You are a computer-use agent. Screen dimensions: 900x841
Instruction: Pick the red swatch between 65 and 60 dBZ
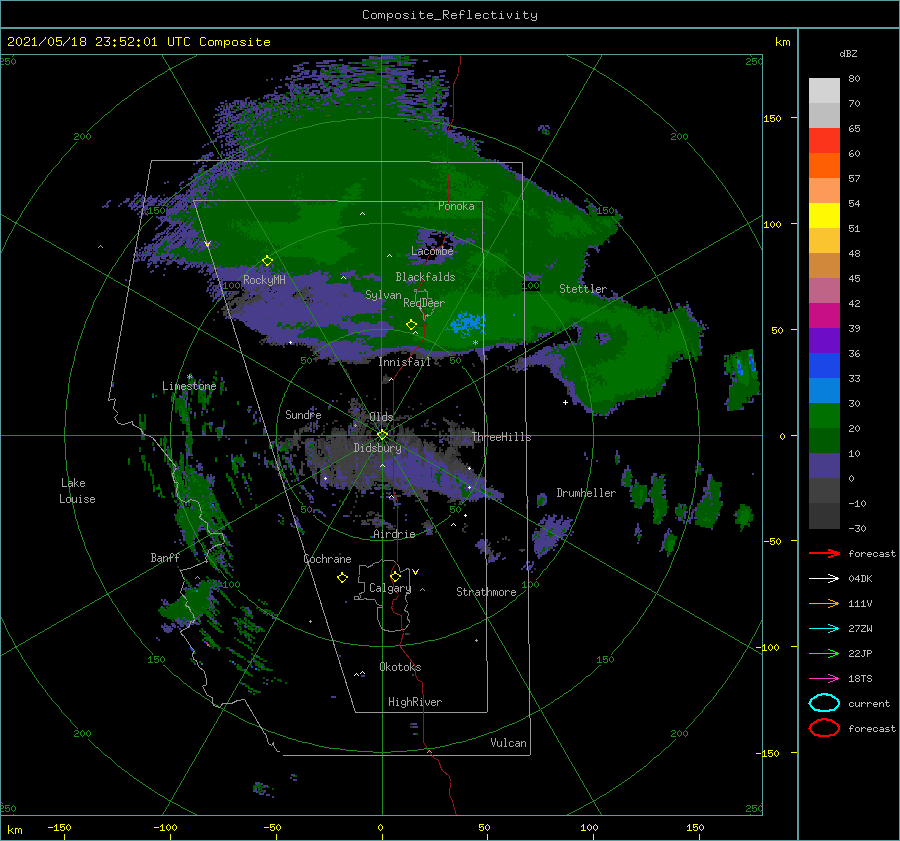(824, 141)
